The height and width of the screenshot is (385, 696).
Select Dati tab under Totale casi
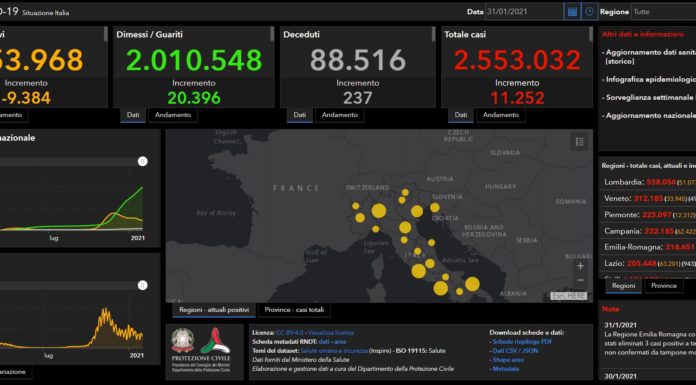pos(461,115)
